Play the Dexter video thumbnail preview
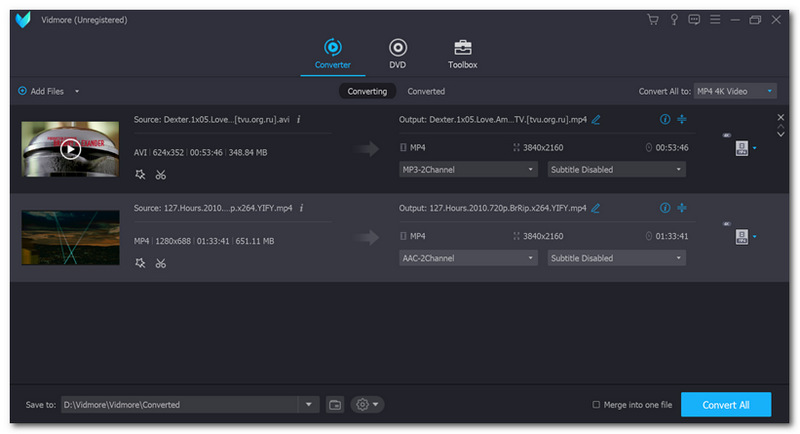 pyautogui.click(x=70, y=149)
